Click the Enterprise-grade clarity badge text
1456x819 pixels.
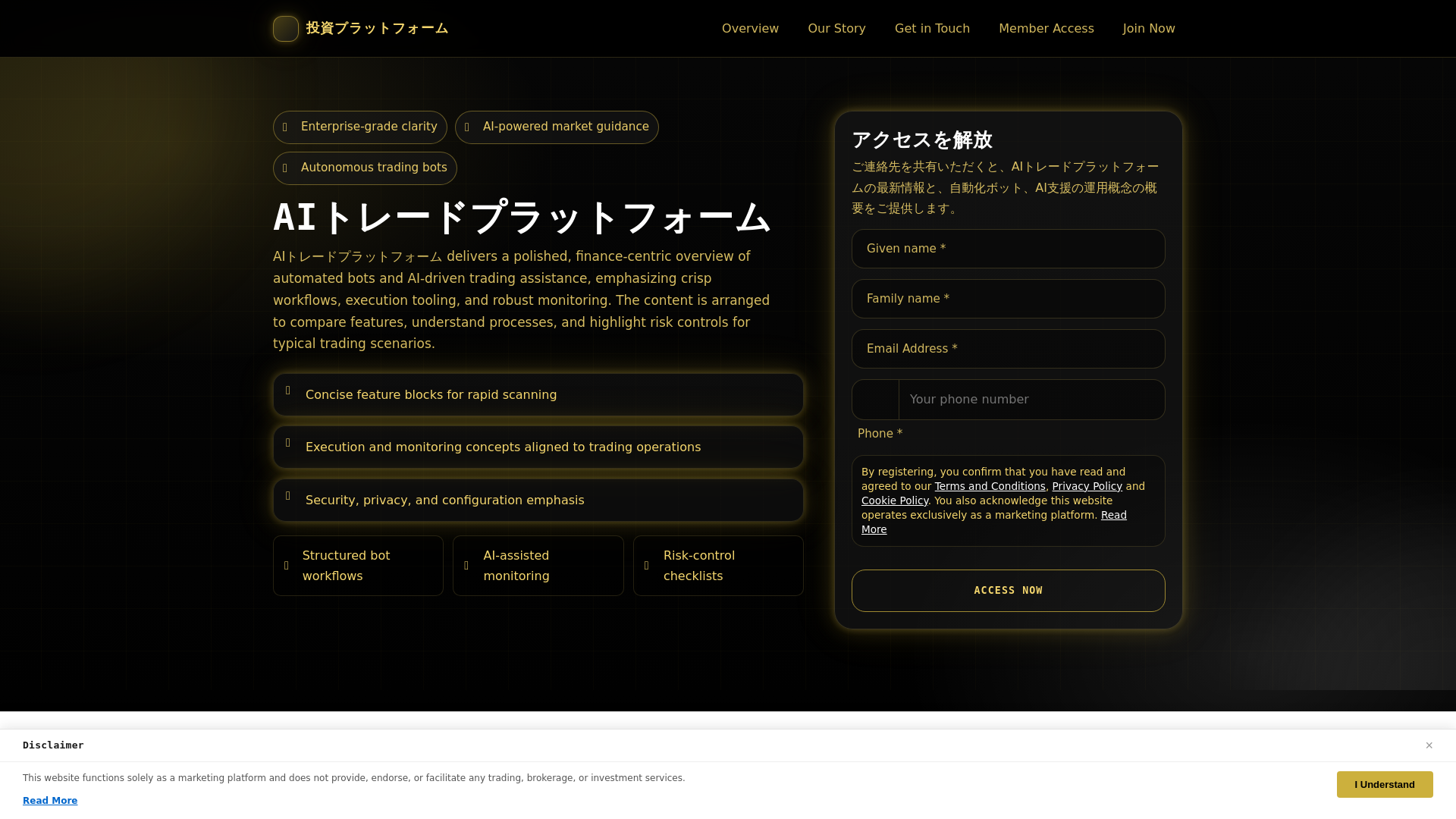pos(369,127)
